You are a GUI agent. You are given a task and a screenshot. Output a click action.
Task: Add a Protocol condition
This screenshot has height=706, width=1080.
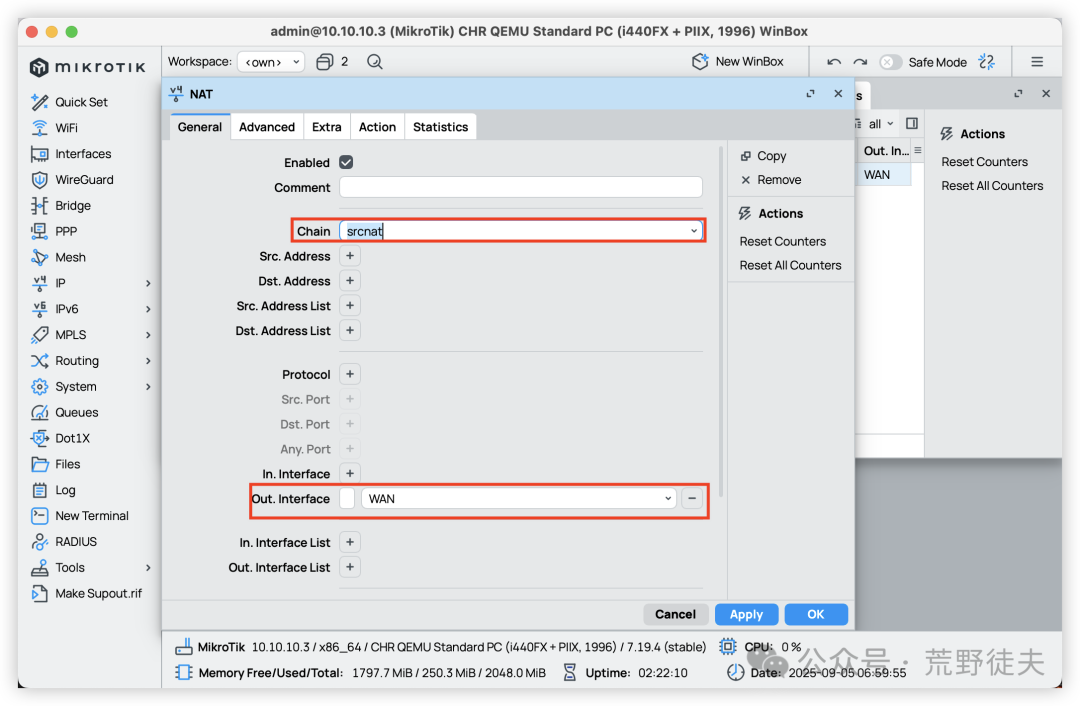coord(350,374)
